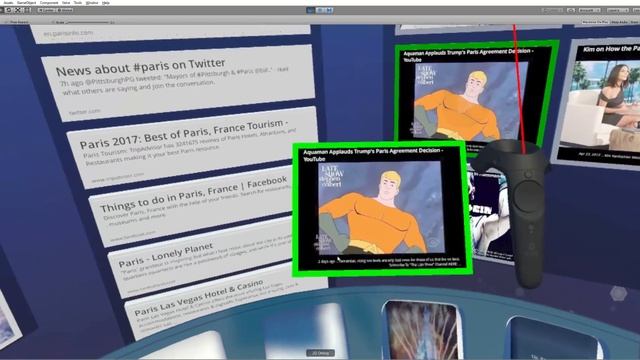The height and width of the screenshot is (360, 640).
Task: Click the Game view Scale slider
Action: 88,22
